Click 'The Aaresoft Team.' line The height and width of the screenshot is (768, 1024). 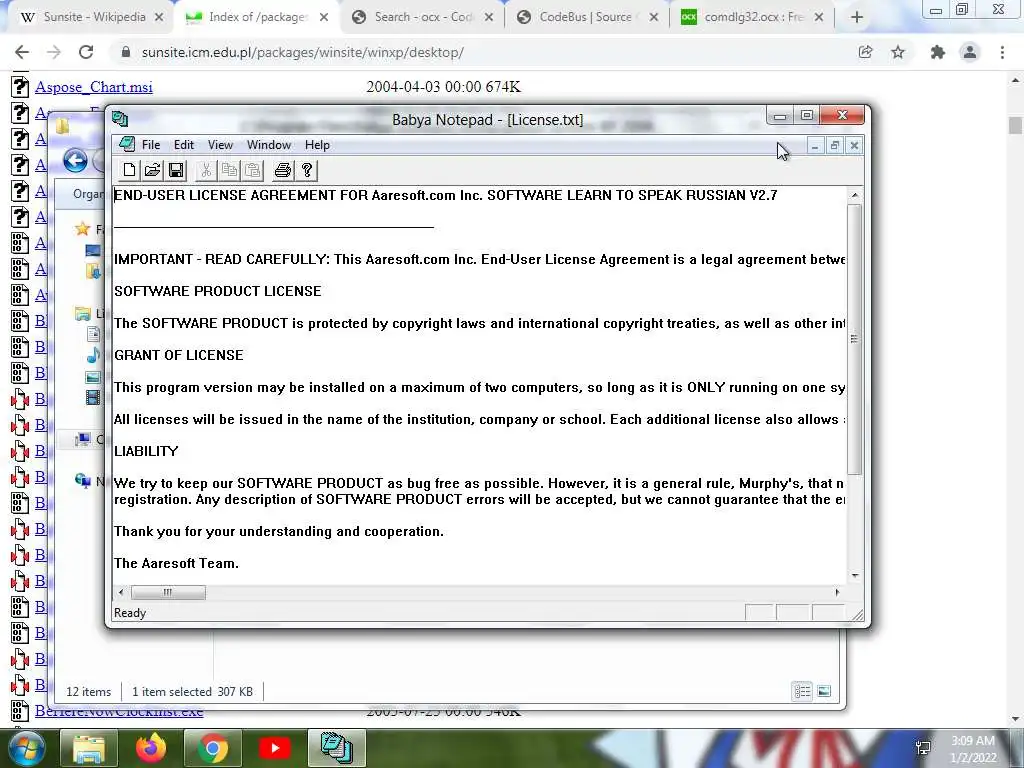[x=176, y=564]
